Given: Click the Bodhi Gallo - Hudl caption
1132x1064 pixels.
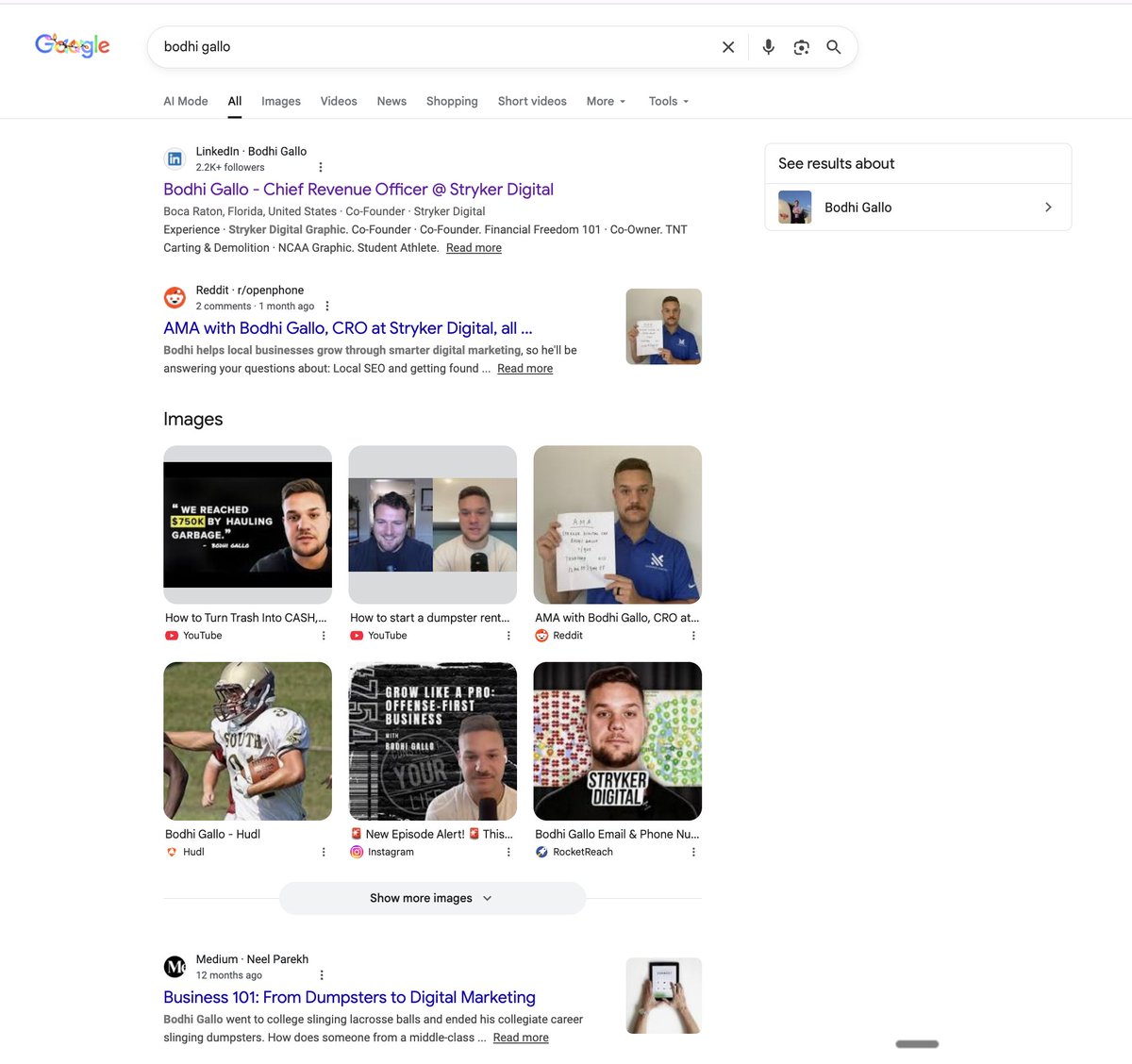Looking at the screenshot, I should 212,834.
